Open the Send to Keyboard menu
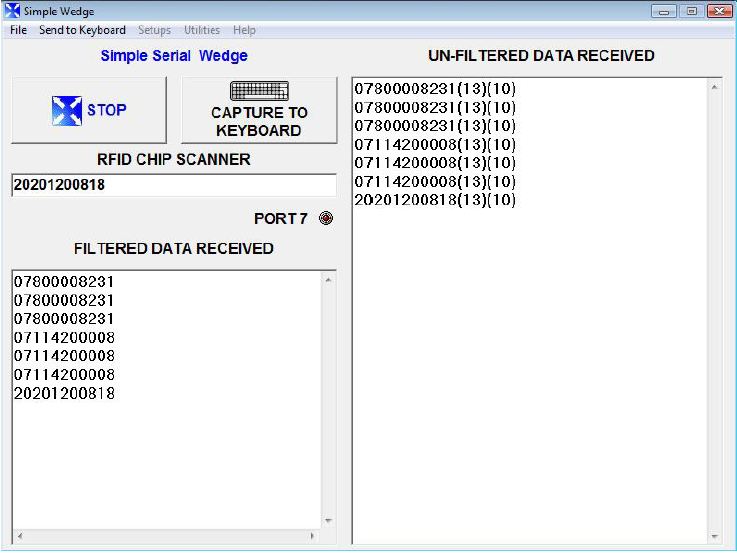The width and height of the screenshot is (737, 553). coord(82,30)
